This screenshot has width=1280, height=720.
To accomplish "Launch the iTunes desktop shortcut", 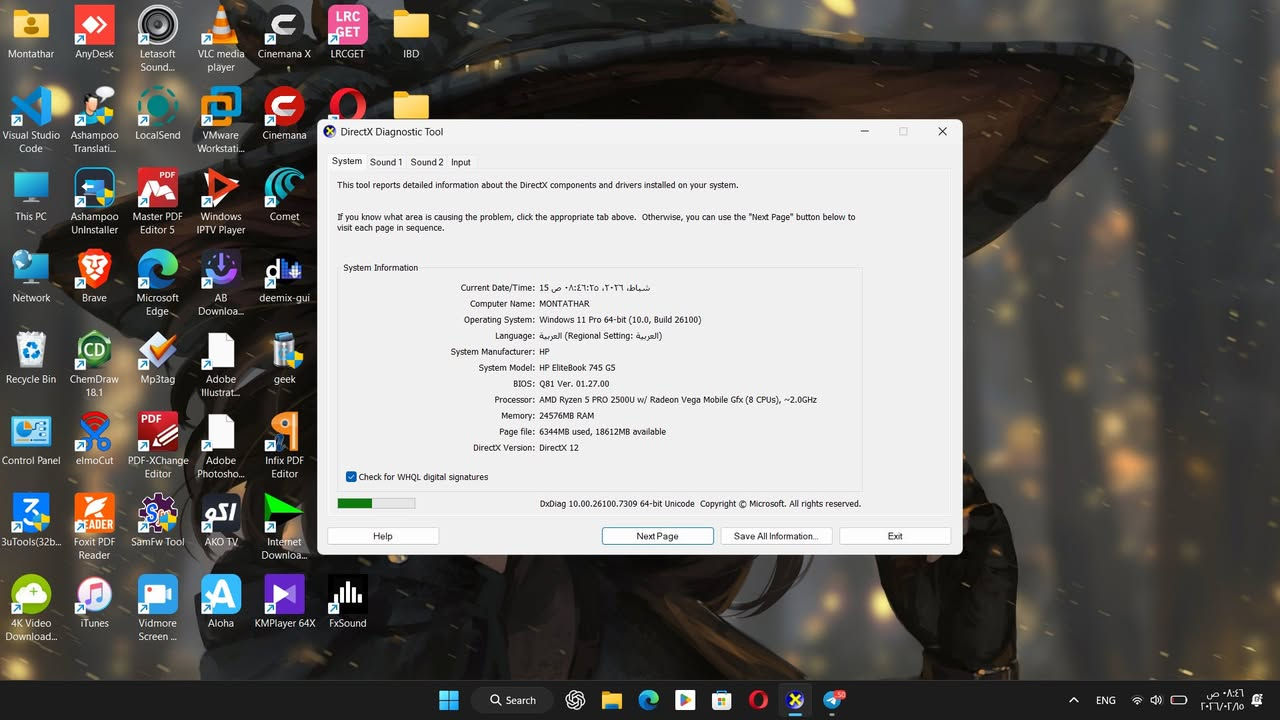I will pos(94,596).
